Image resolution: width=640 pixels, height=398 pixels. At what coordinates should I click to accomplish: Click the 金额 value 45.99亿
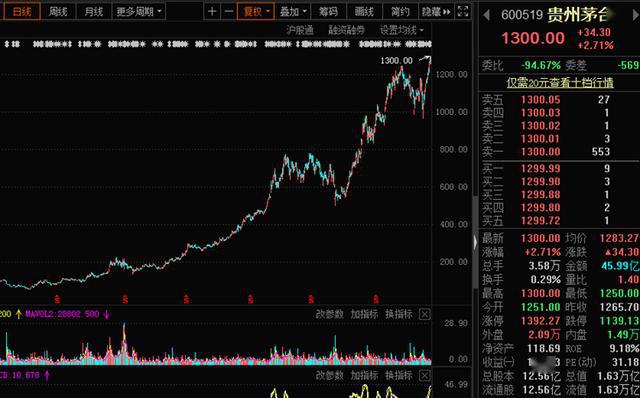click(620, 266)
